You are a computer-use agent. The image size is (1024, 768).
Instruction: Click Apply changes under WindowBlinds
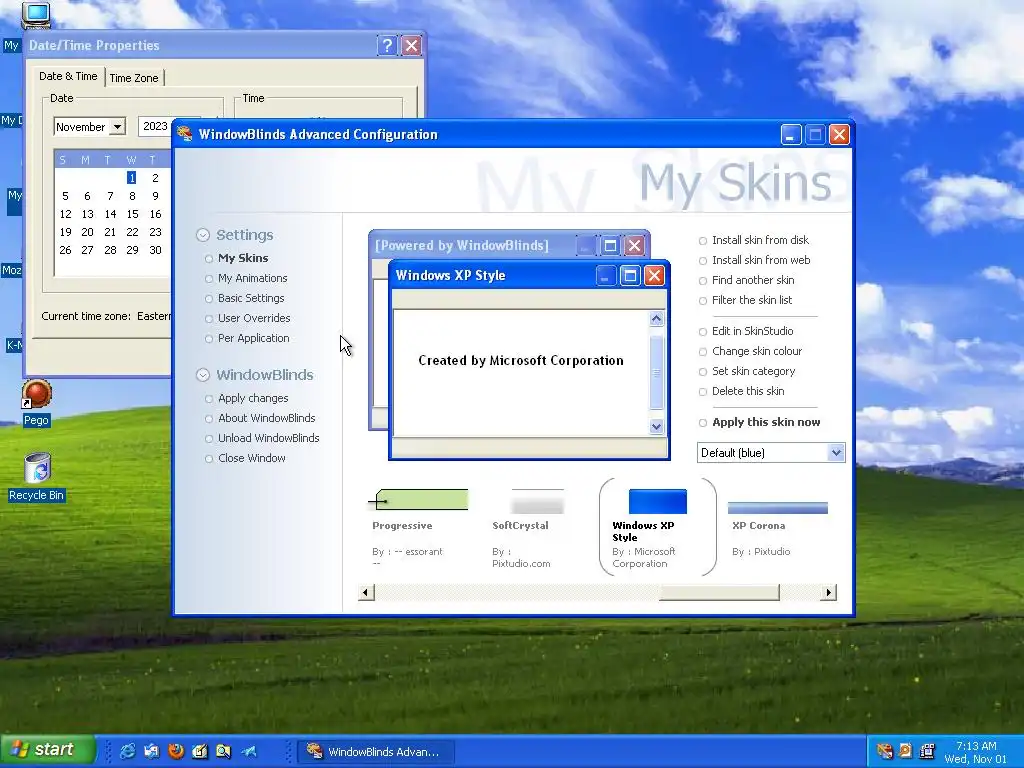click(x=253, y=398)
